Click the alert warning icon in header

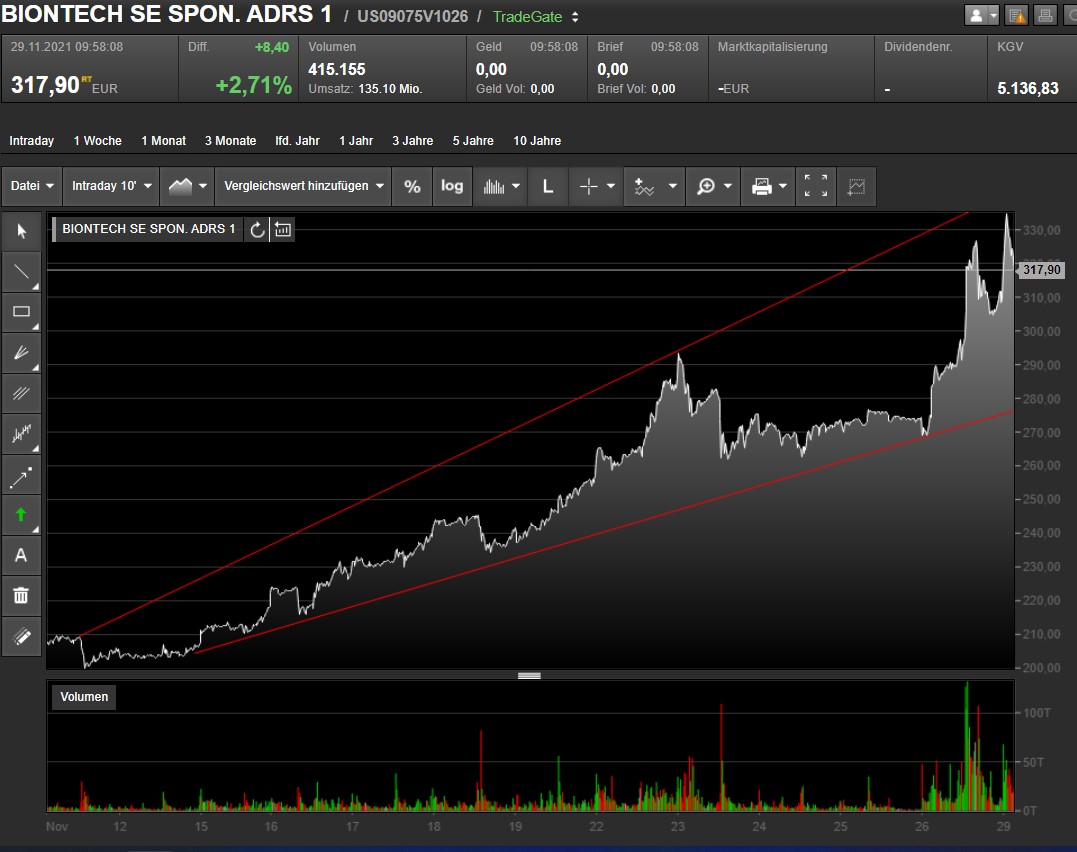click(x=1017, y=15)
